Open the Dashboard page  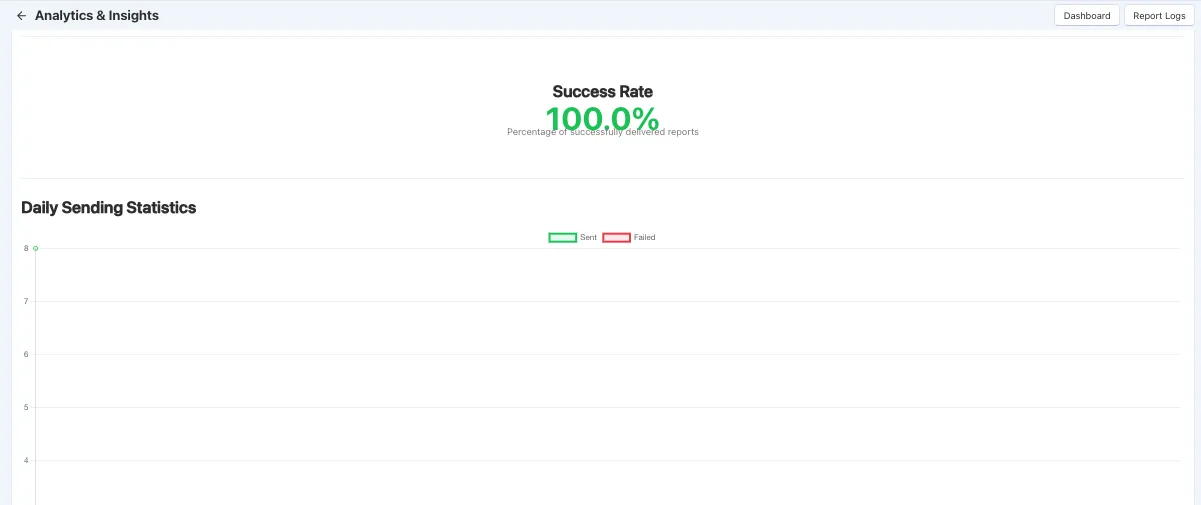pyautogui.click(x=1087, y=16)
